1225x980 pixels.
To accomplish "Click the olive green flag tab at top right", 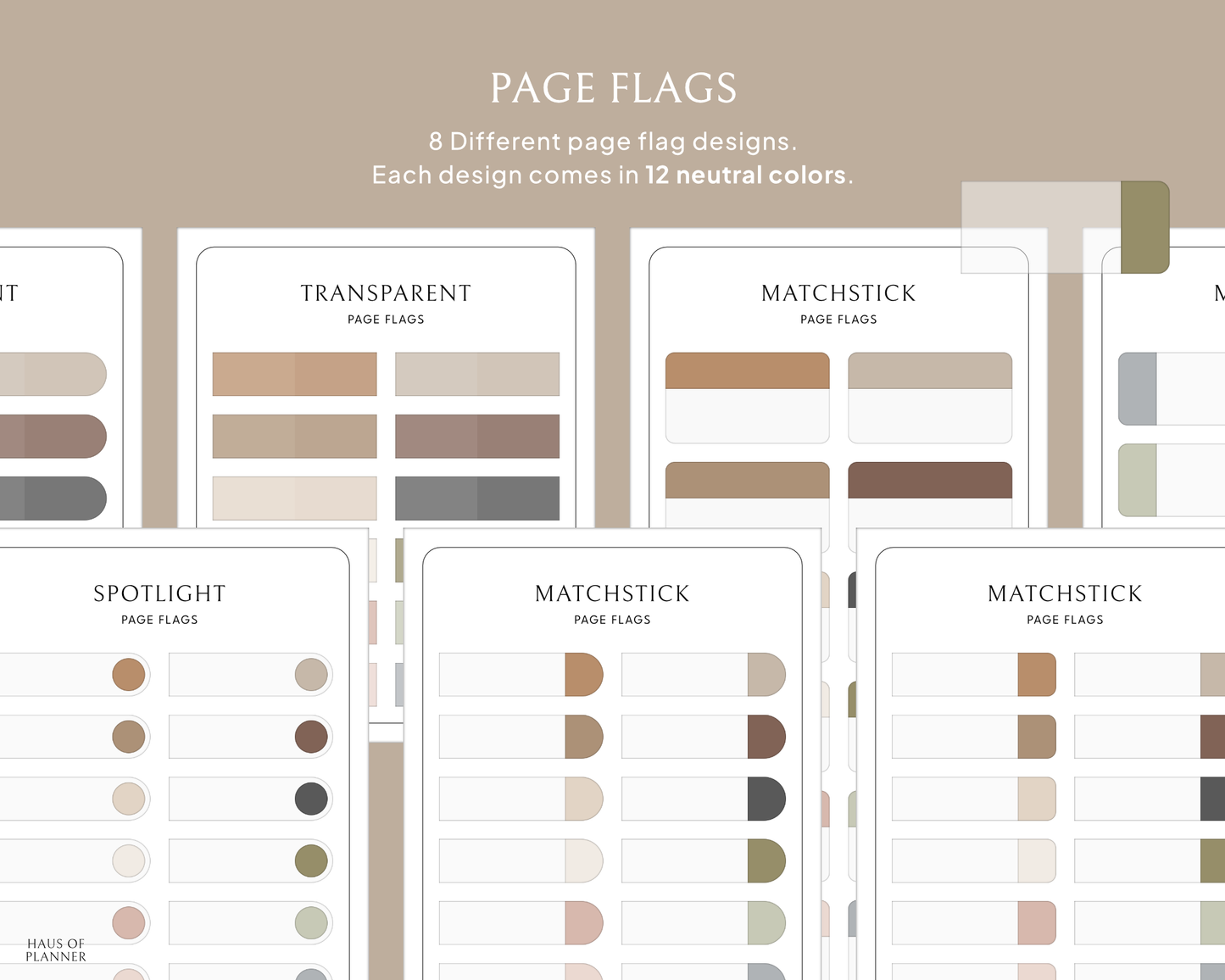I will (x=1144, y=227).
